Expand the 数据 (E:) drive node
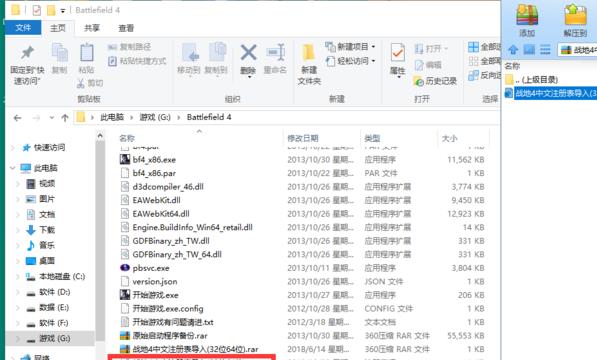Viewport: 597px width, 360px height. (18, 307)
